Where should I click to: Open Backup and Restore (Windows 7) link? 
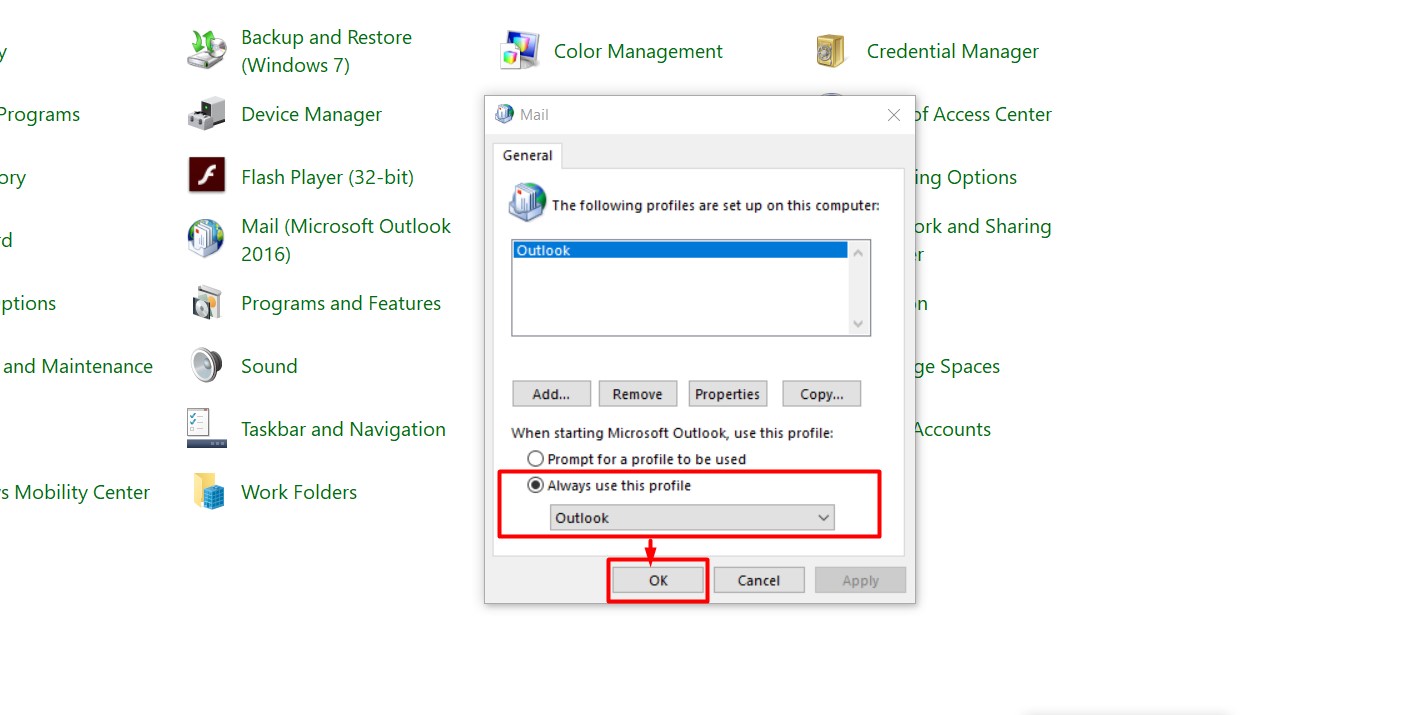pos(326,51)
